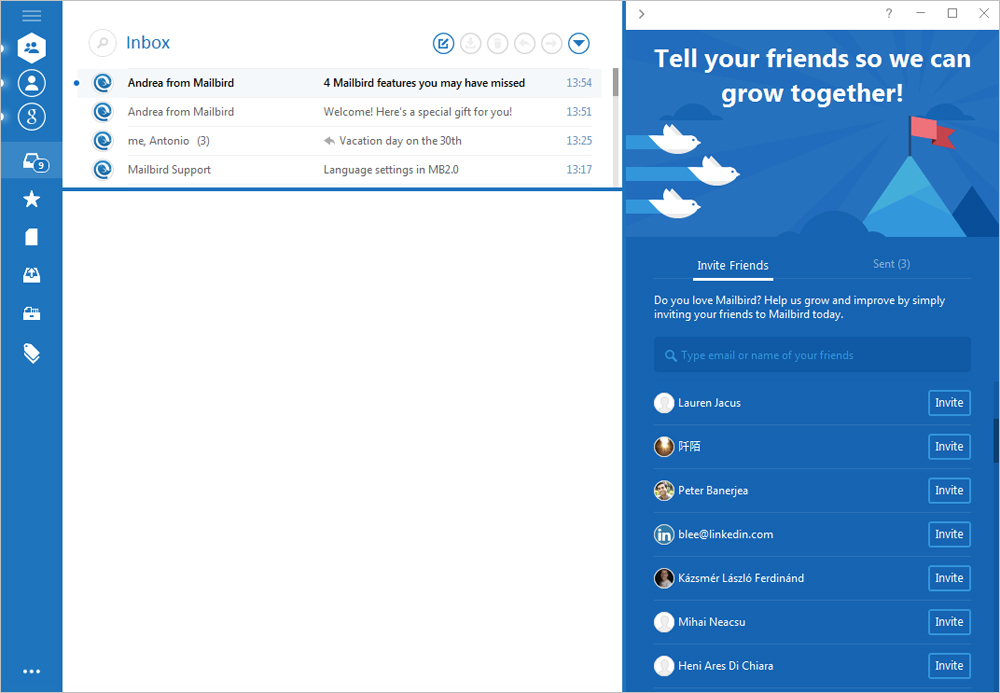Invite blee@linkedin.com
The height and width of the screenshot is (693, 1000).
click(949, 534)
